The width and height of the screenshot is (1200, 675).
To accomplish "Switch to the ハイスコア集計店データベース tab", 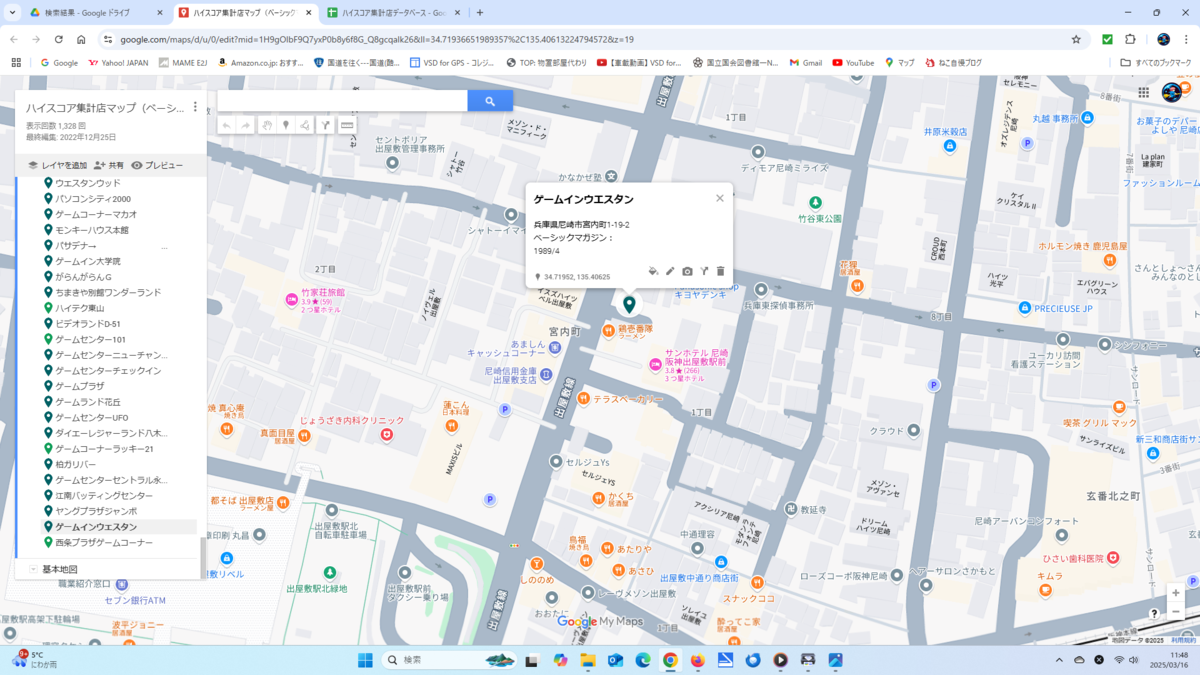I will click(x=392, y=13).
